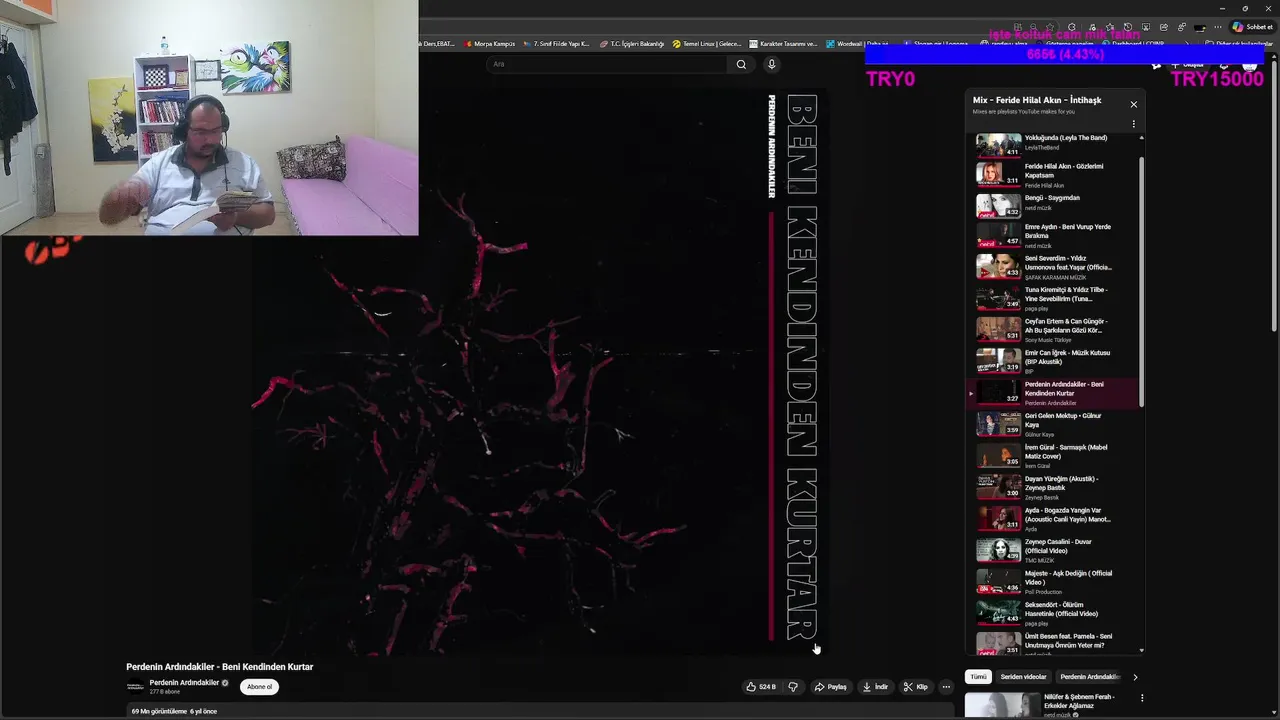
Task: Open more actions ellipsis under video
Action: [946, 687]
